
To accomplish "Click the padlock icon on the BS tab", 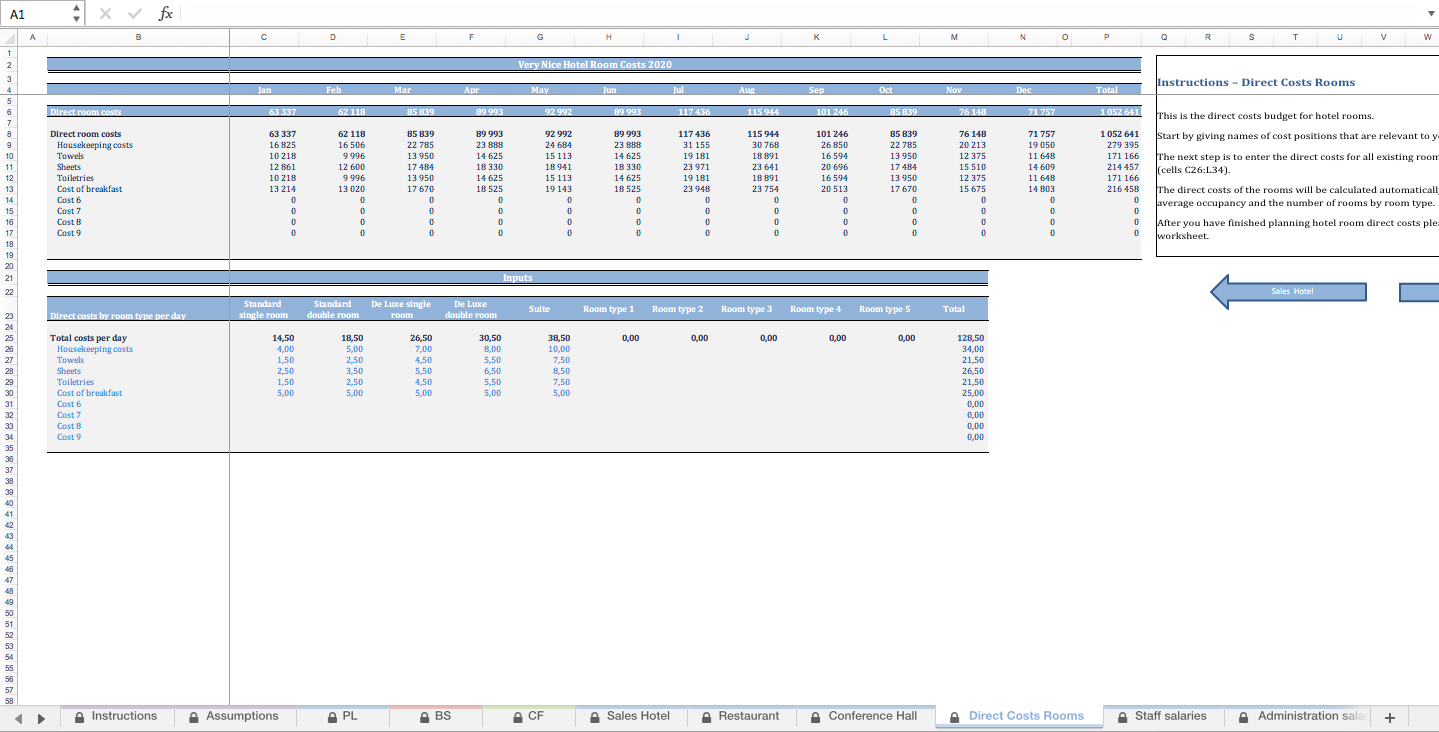I will tap(425, 716).
